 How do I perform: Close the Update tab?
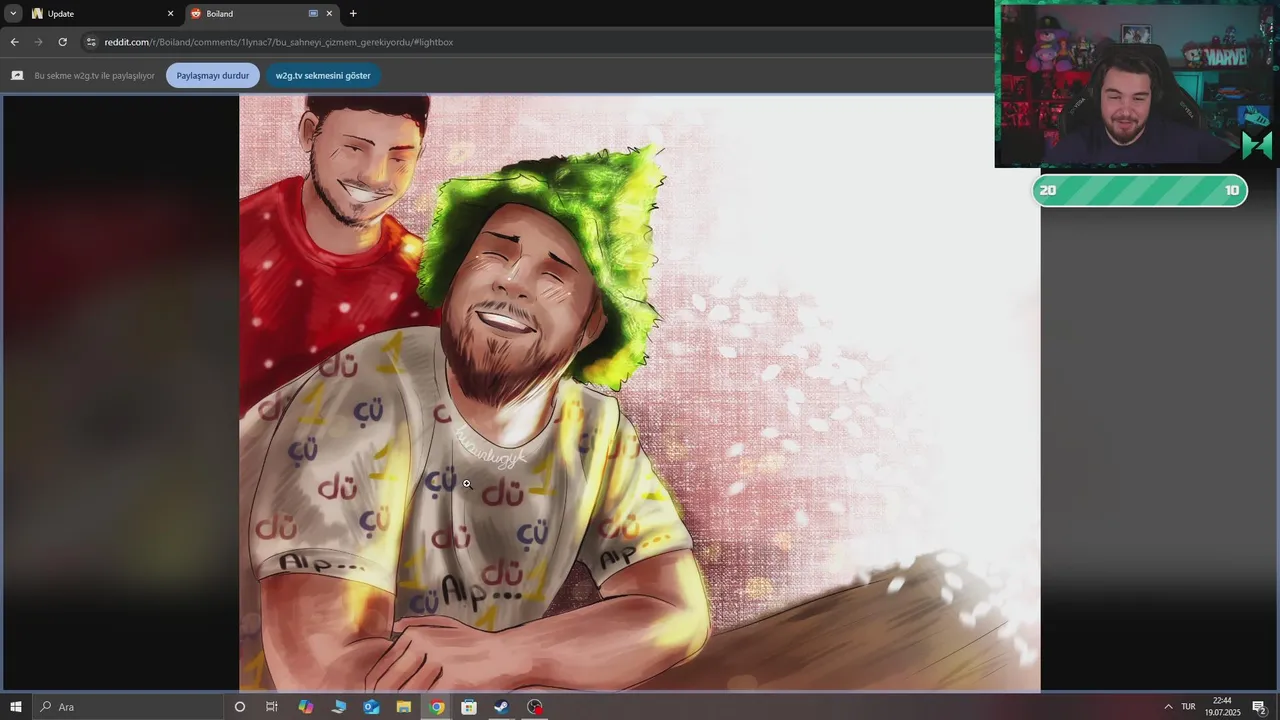[170, 14]
